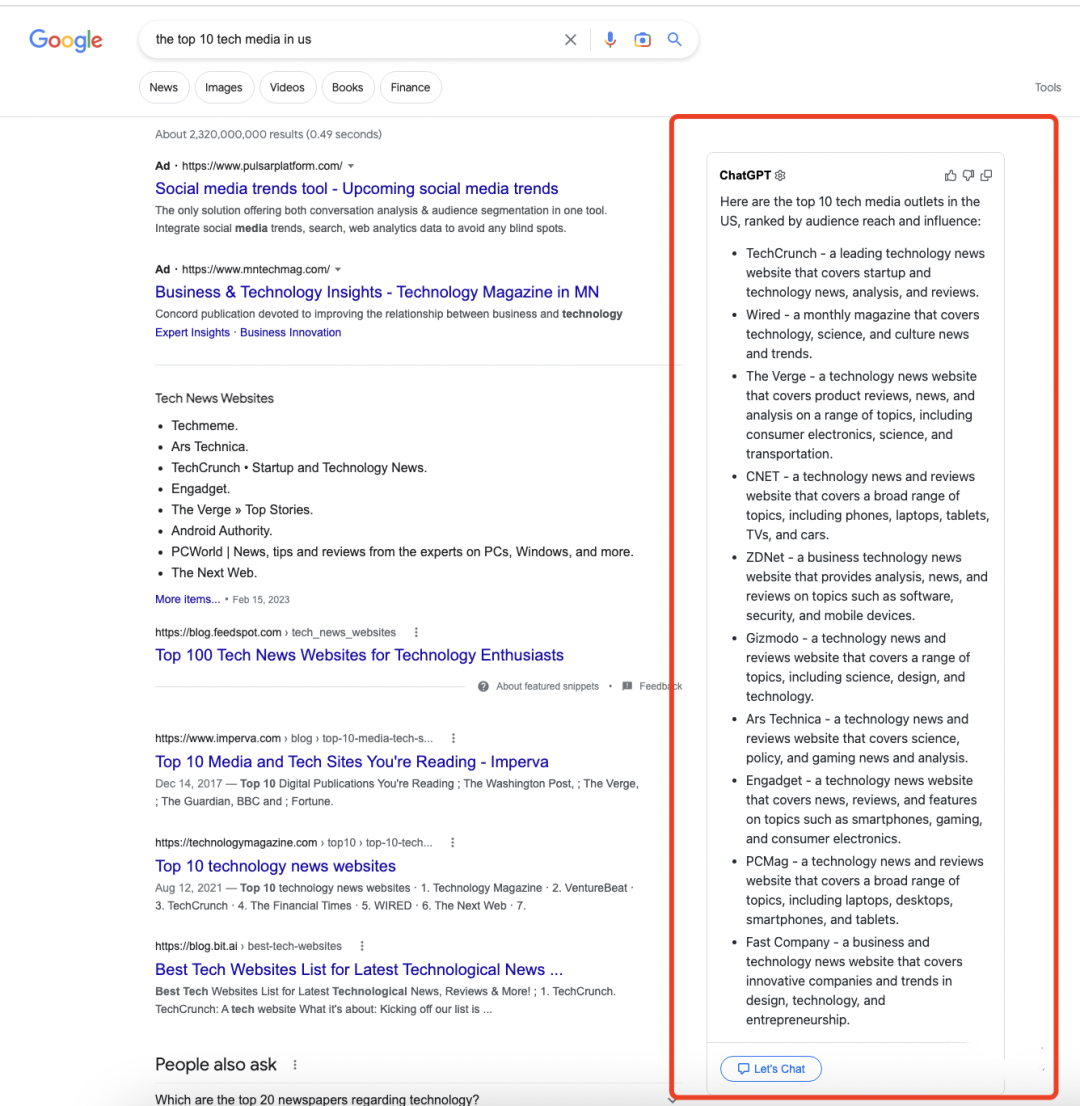
Task: Open About featured snippets link
Action: point(547,686)
